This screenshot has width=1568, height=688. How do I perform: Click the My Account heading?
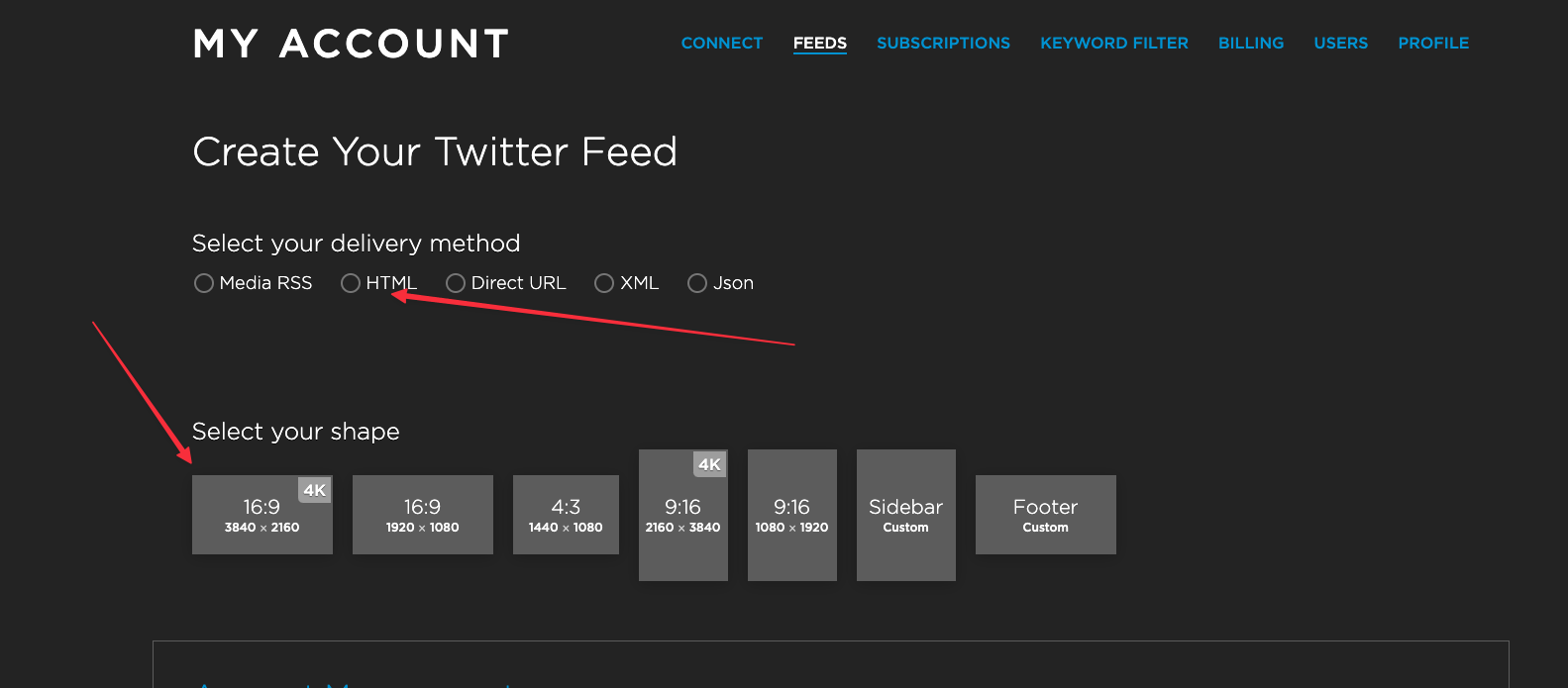click(x=352, y=44)
